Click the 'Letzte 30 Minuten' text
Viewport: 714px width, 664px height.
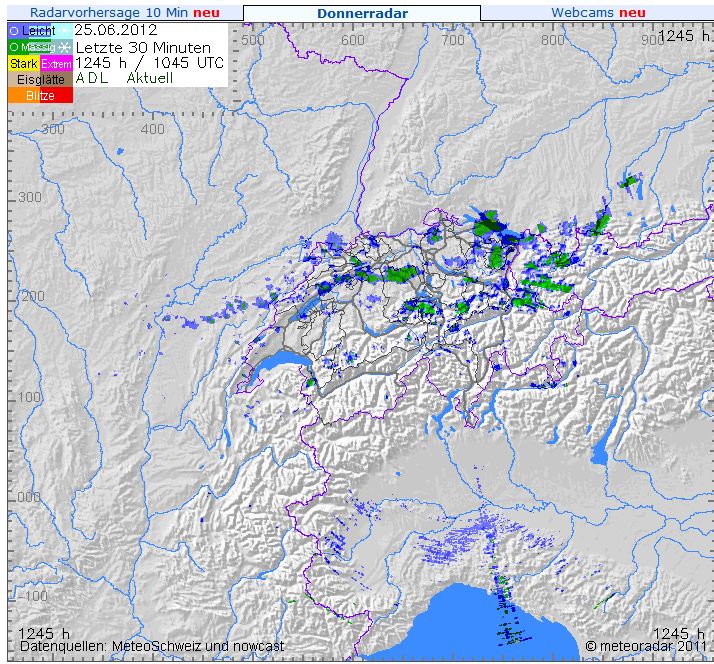pos(143,47)
